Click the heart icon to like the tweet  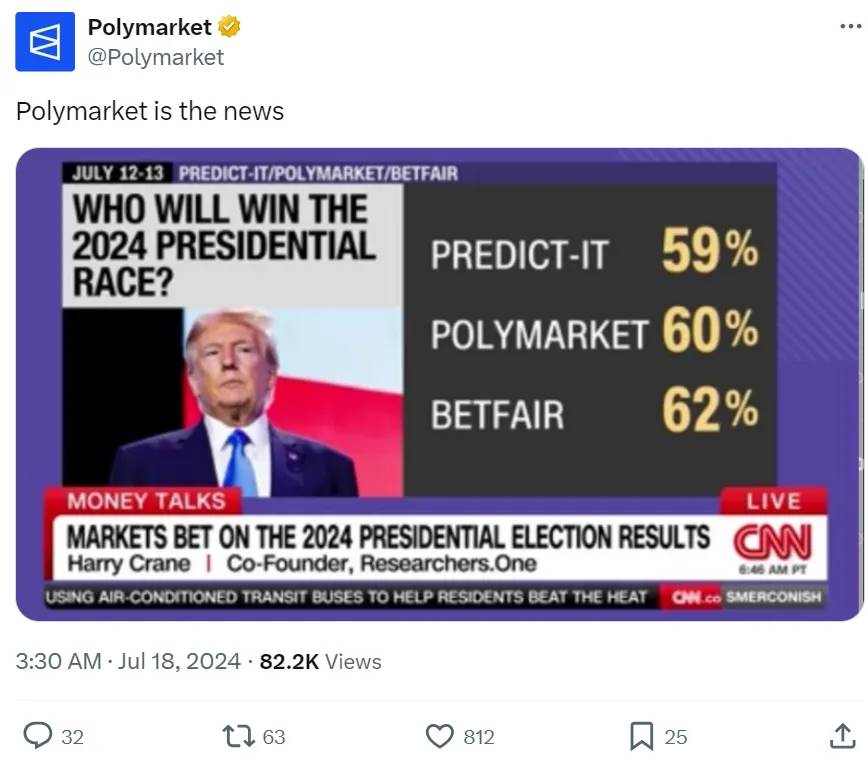(440, 736)
